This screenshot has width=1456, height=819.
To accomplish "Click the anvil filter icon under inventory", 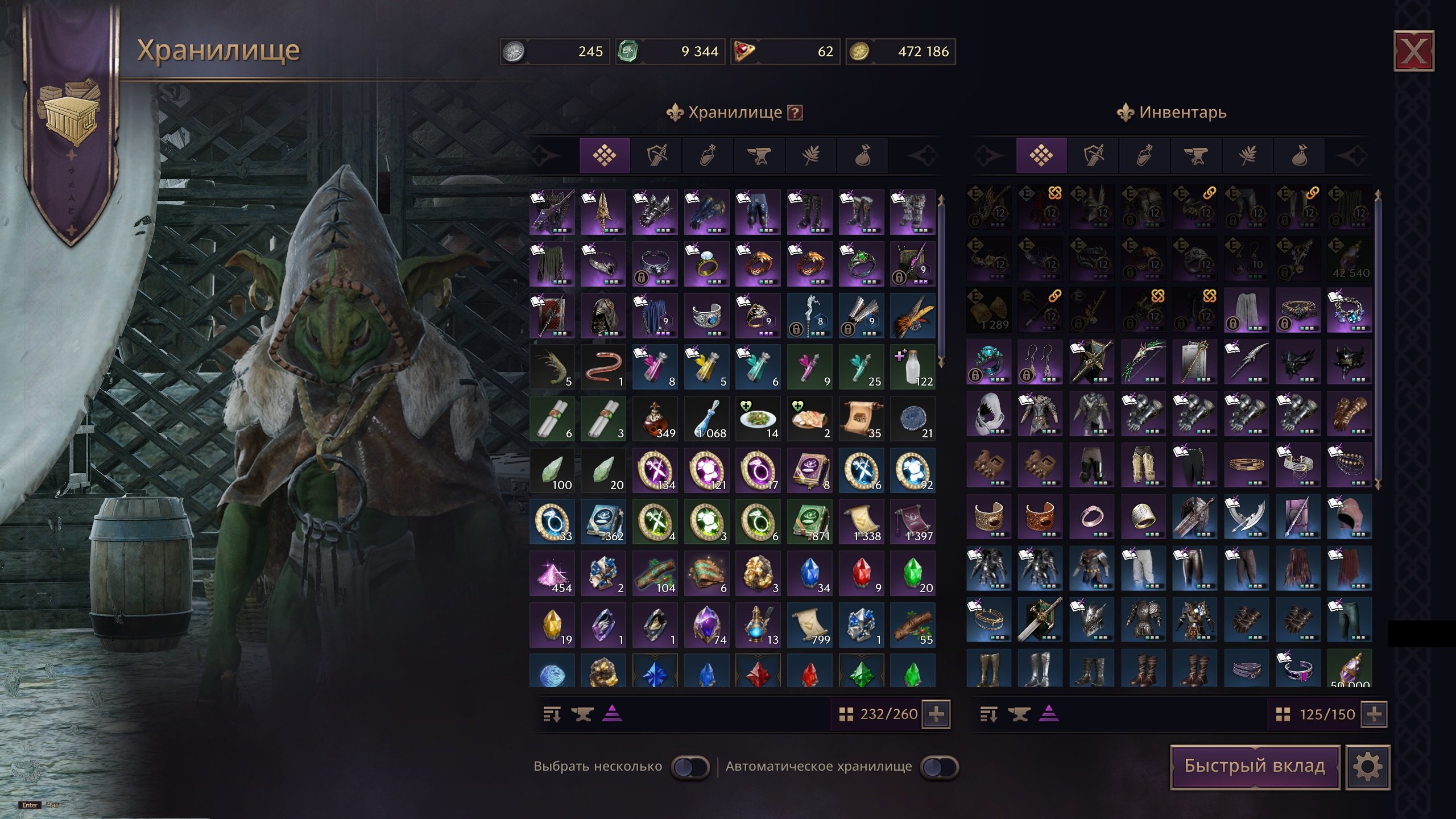I will (1019, 714).
